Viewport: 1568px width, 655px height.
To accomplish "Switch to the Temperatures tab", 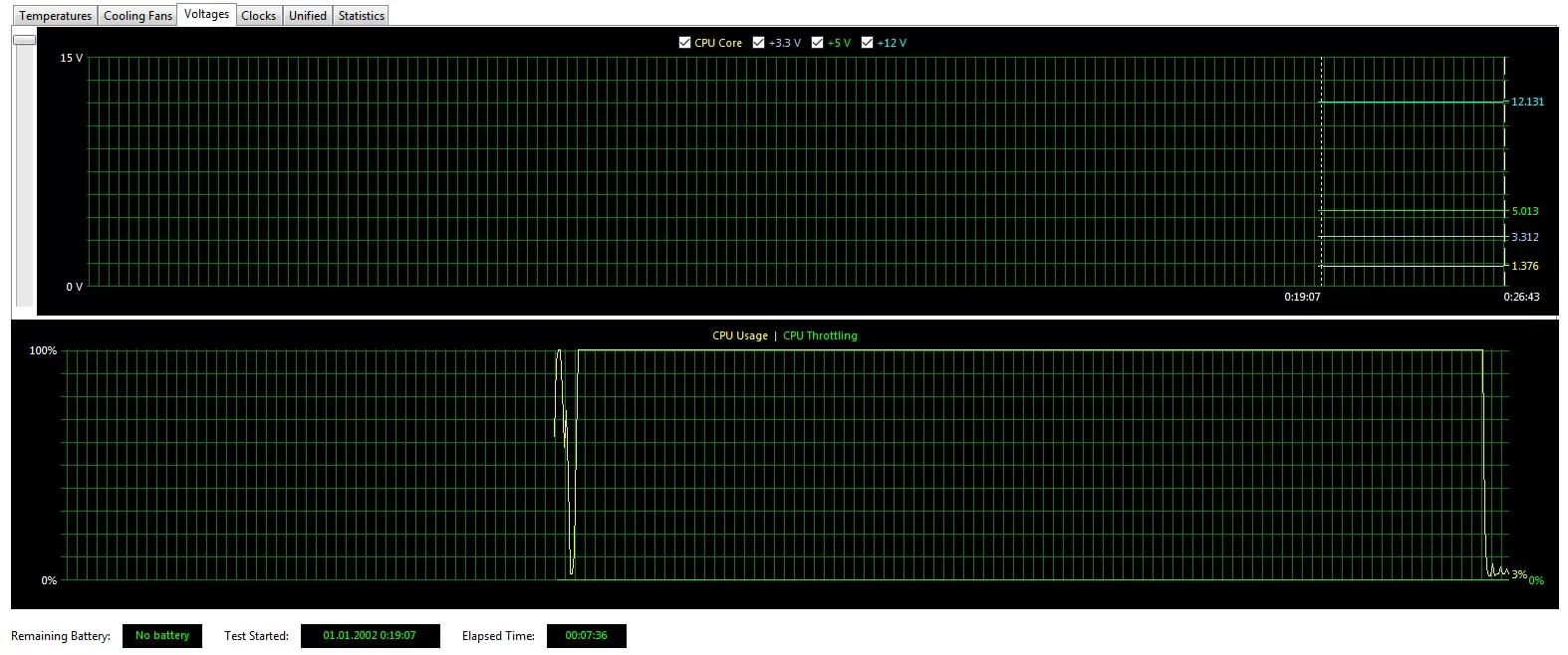I will (x=56, y=16).
